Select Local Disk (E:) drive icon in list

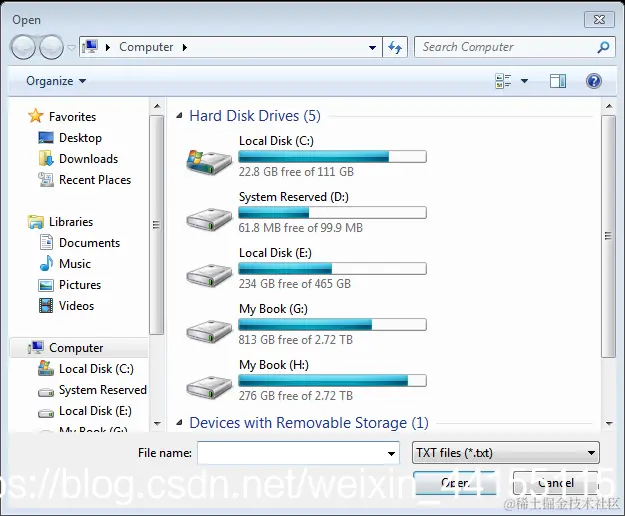pyautogui.click(x=209, y=275)
